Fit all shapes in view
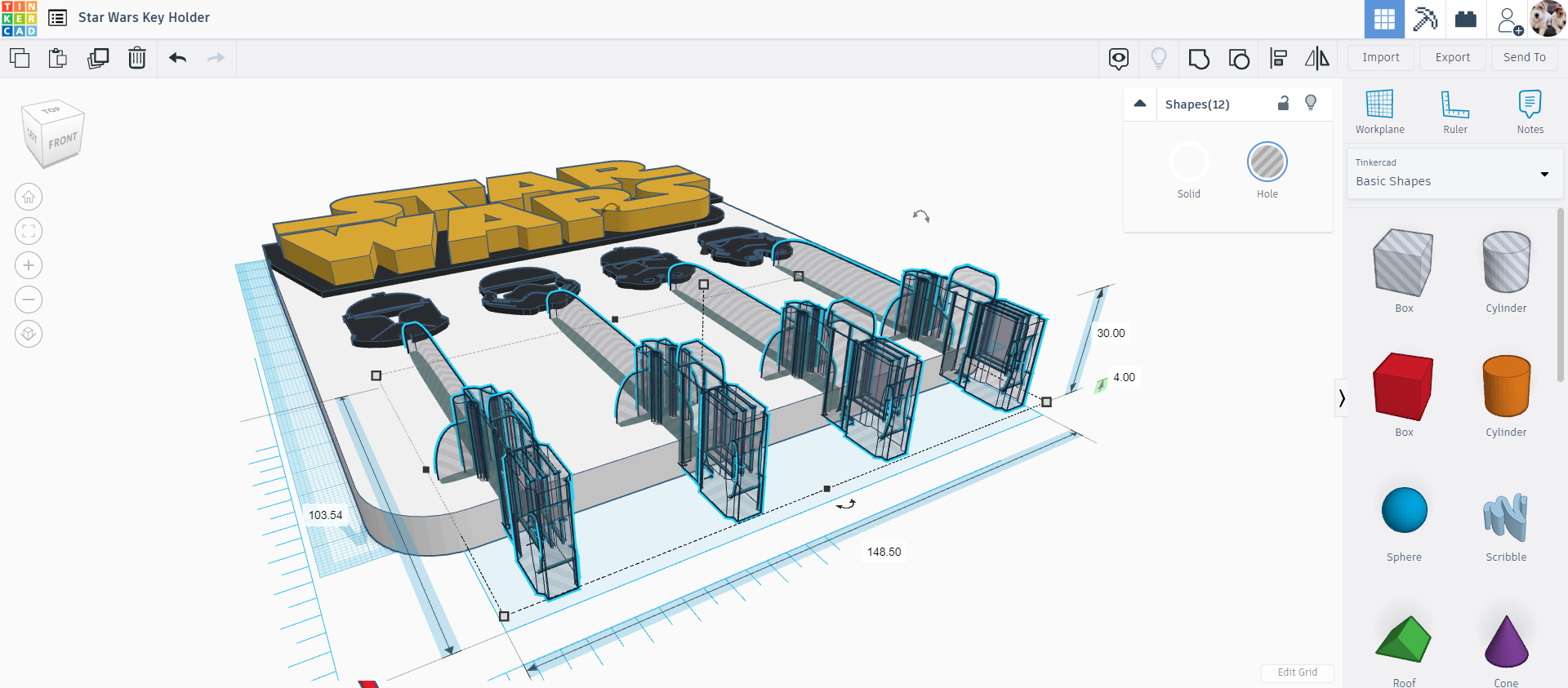1568x688 pixels. [x=29, y=231]
